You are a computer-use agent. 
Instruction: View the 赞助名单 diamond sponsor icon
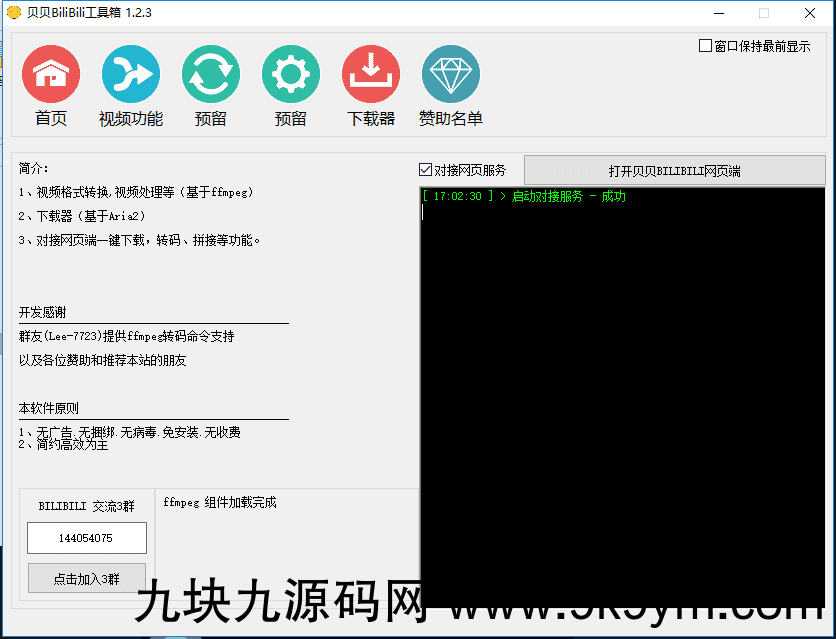pos(451,74)
